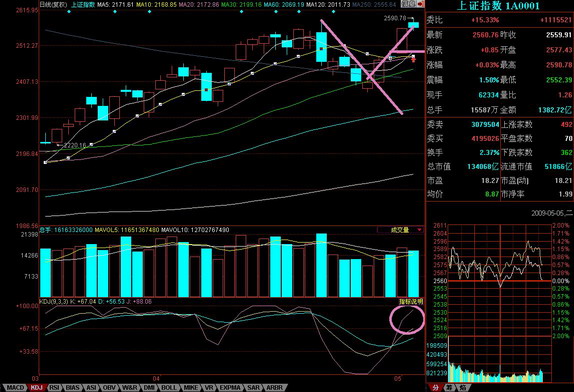This screenshot has width=574, height=392.
Task: Switch to the MACD indicator tab
Action: 15,388
